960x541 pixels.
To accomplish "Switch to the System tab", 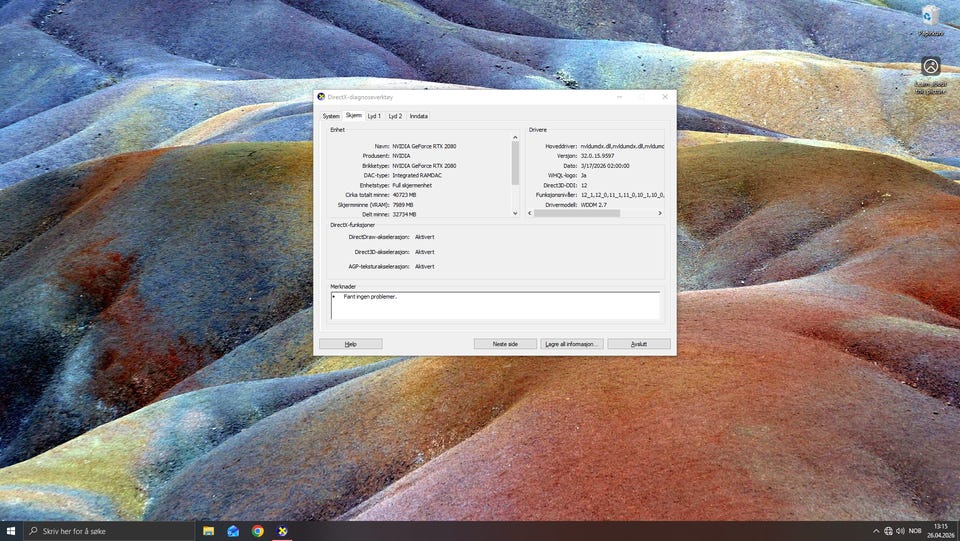I will click(x=331, y=116).
